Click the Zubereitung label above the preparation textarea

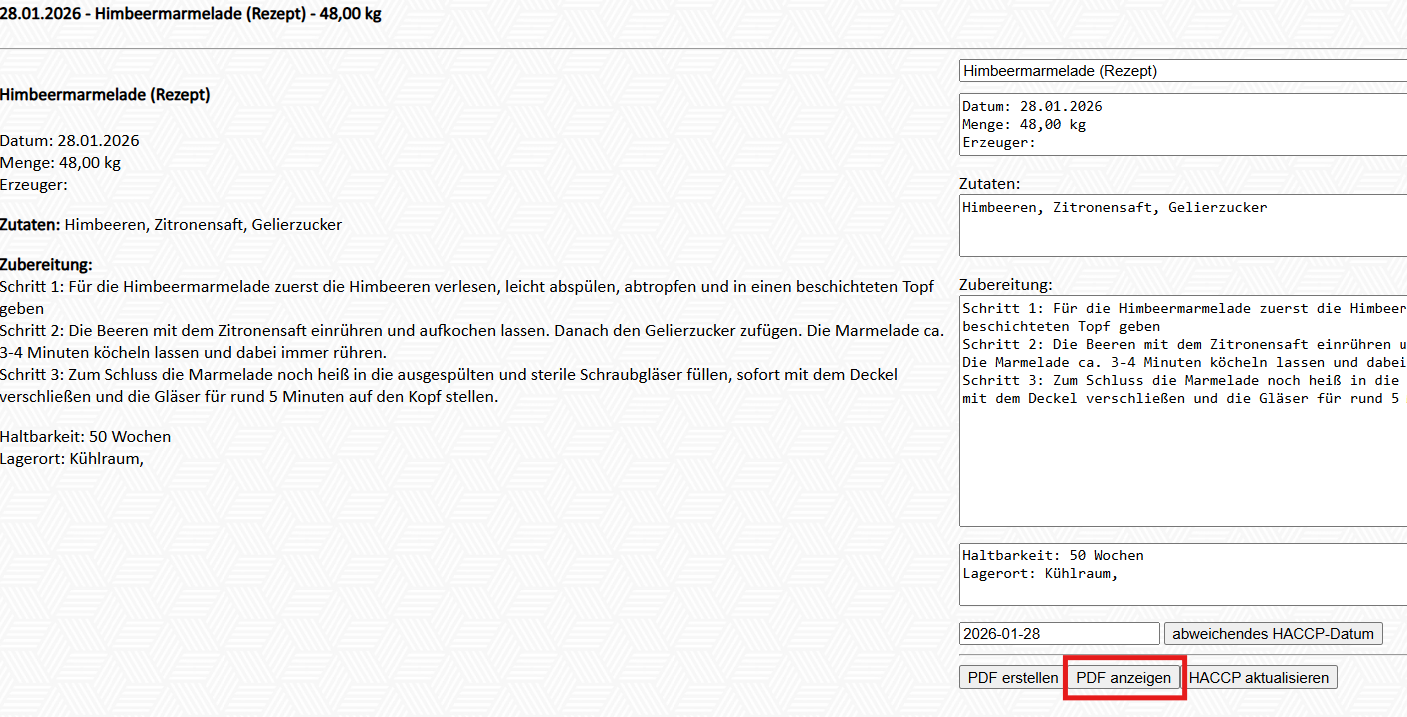point(1005,285)
